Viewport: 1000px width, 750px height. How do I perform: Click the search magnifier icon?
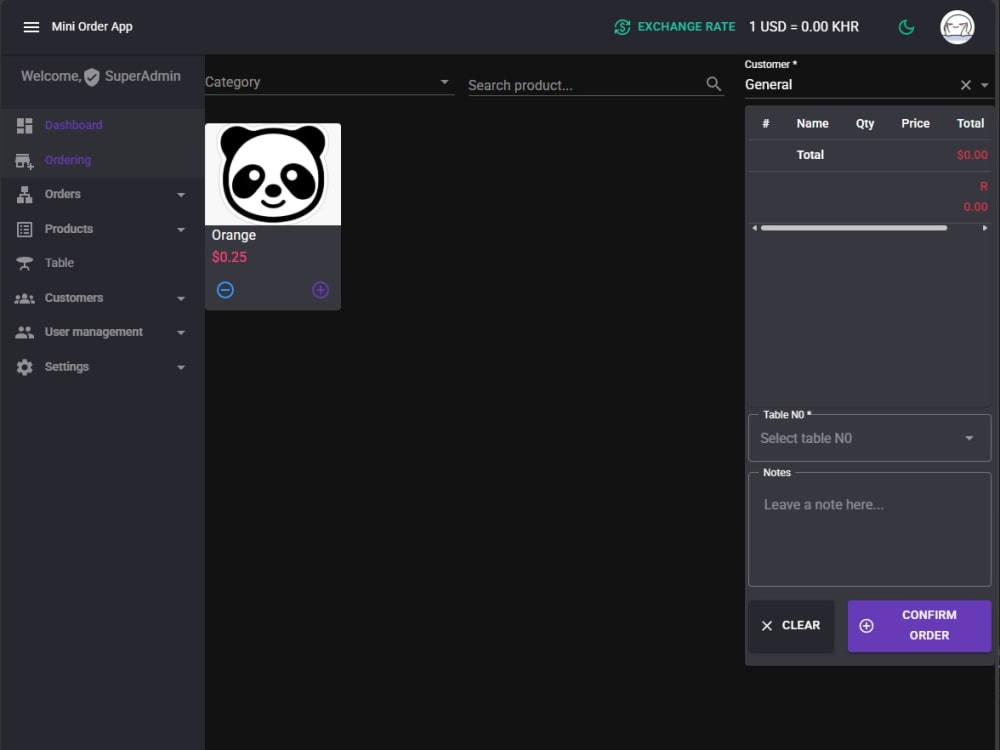[713, 84]
